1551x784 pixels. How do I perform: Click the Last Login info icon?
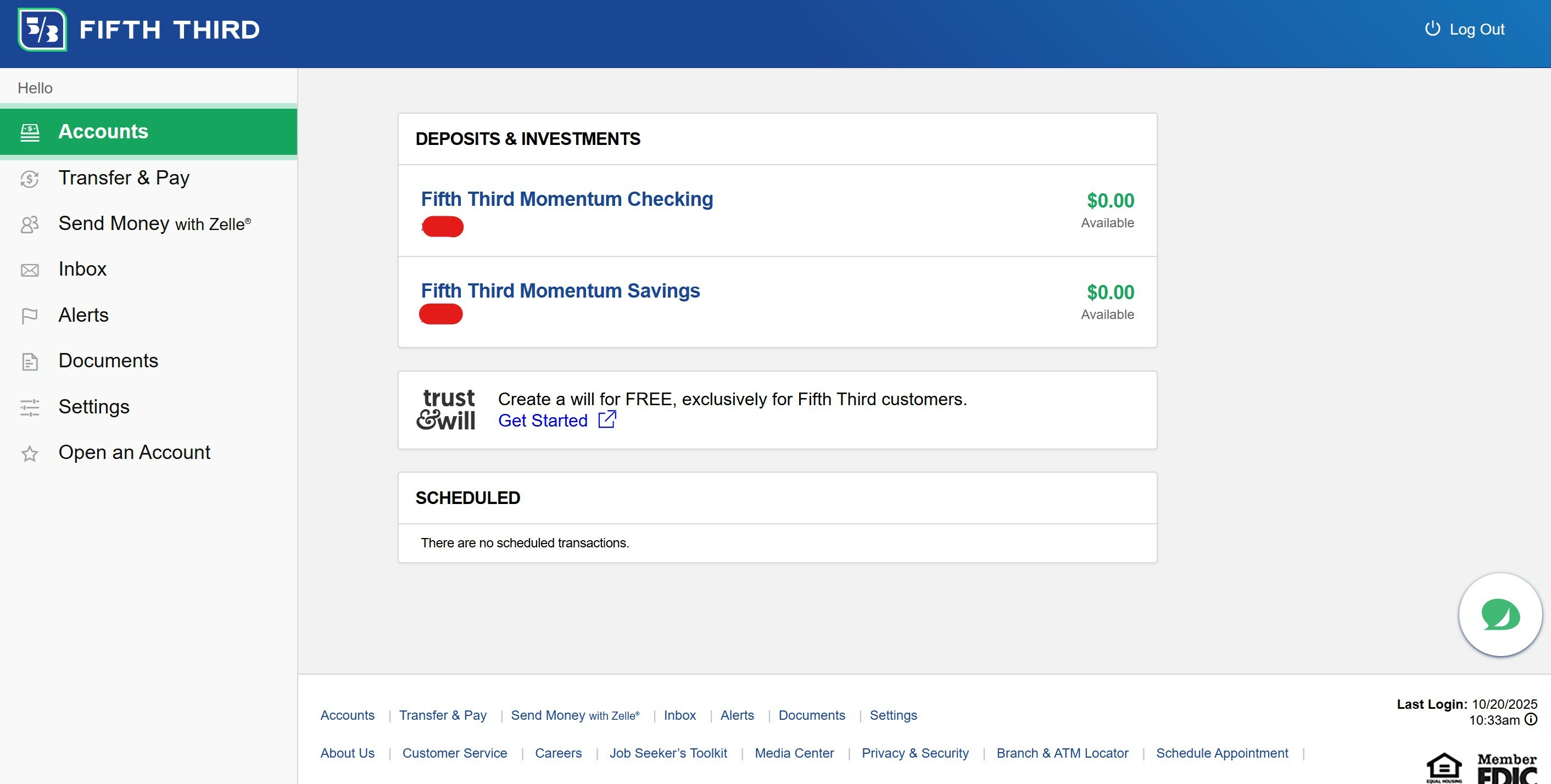coord(1531,719)
